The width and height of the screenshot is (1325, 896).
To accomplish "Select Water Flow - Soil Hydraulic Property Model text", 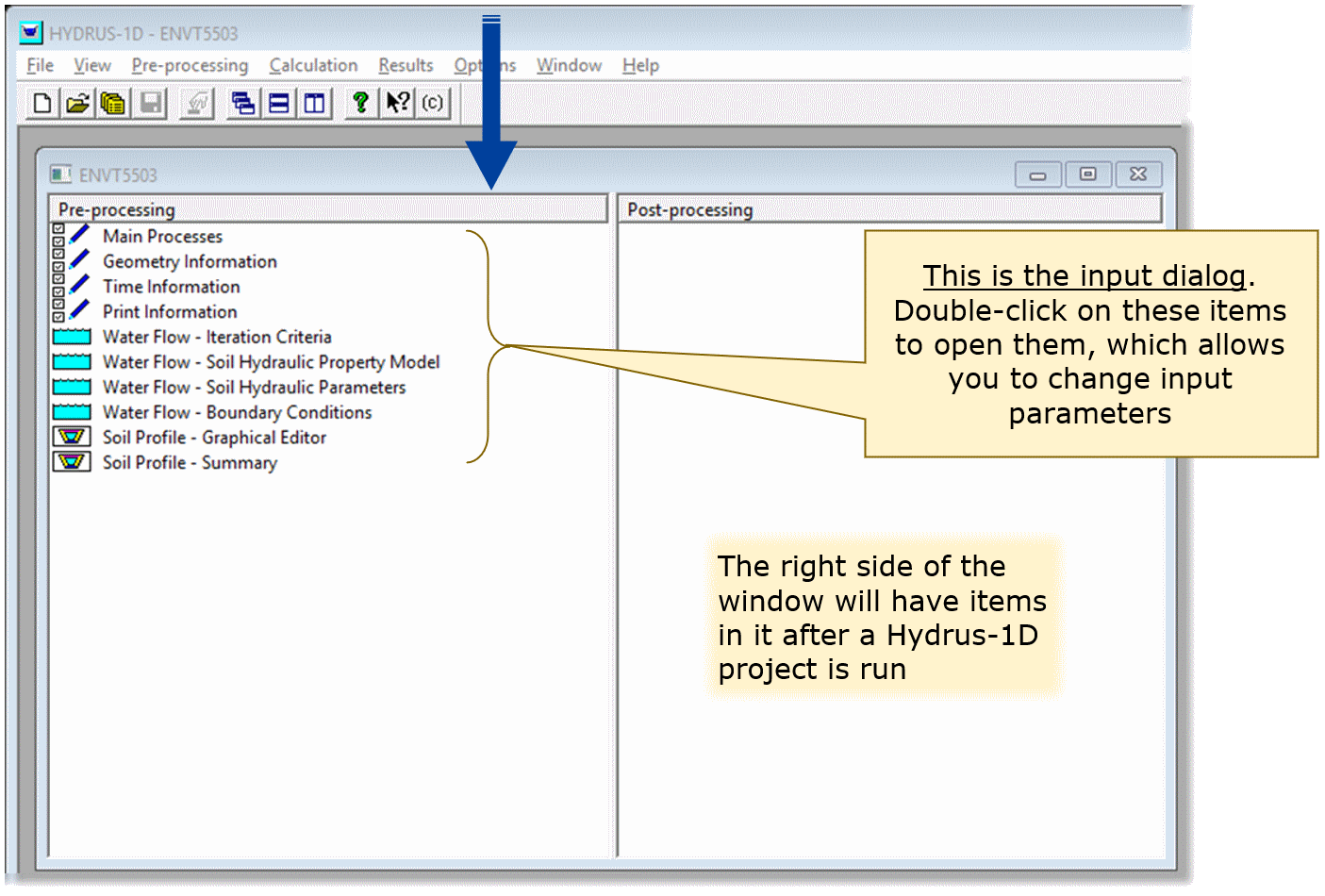I will pyautogui.click(x=271, y=362).
